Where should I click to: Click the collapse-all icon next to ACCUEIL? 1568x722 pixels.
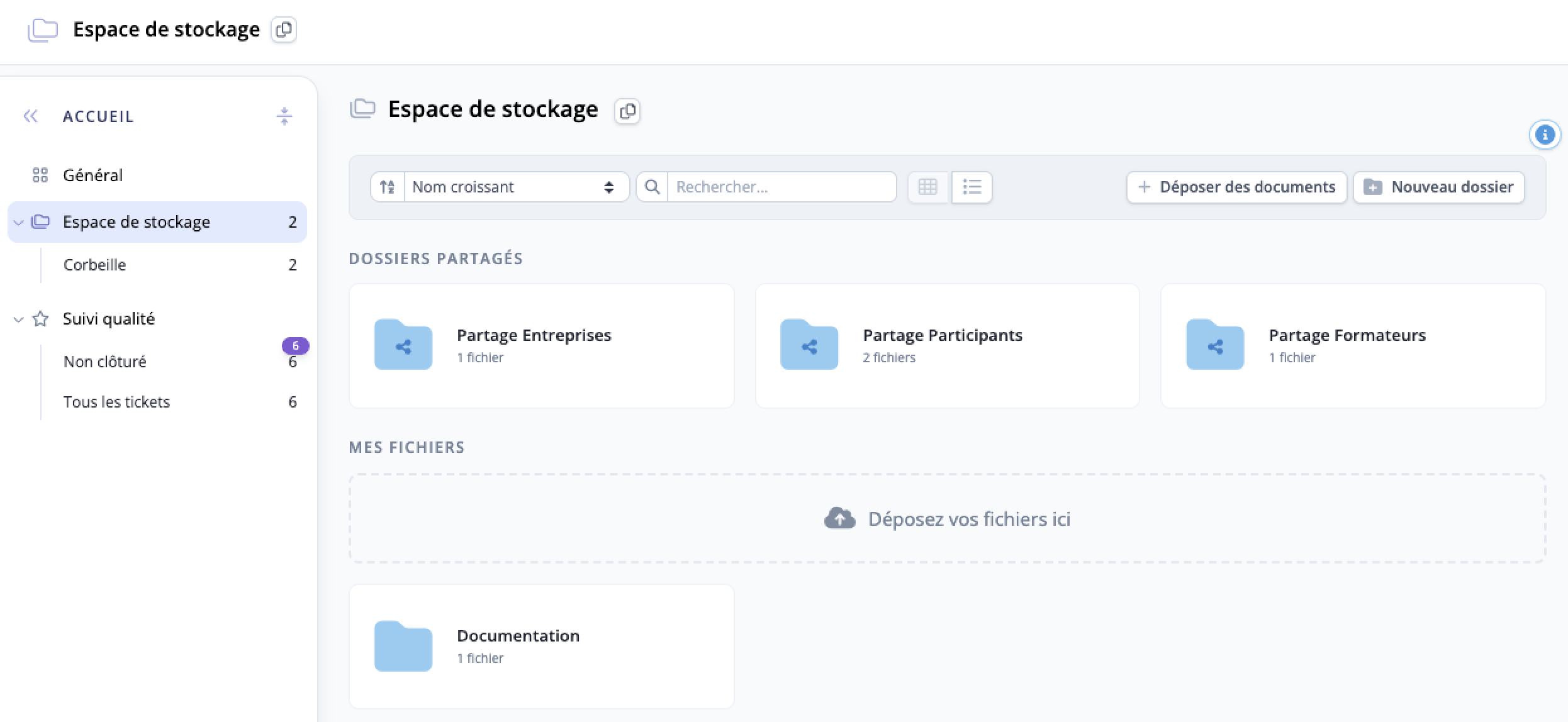[x=284, y=116]
